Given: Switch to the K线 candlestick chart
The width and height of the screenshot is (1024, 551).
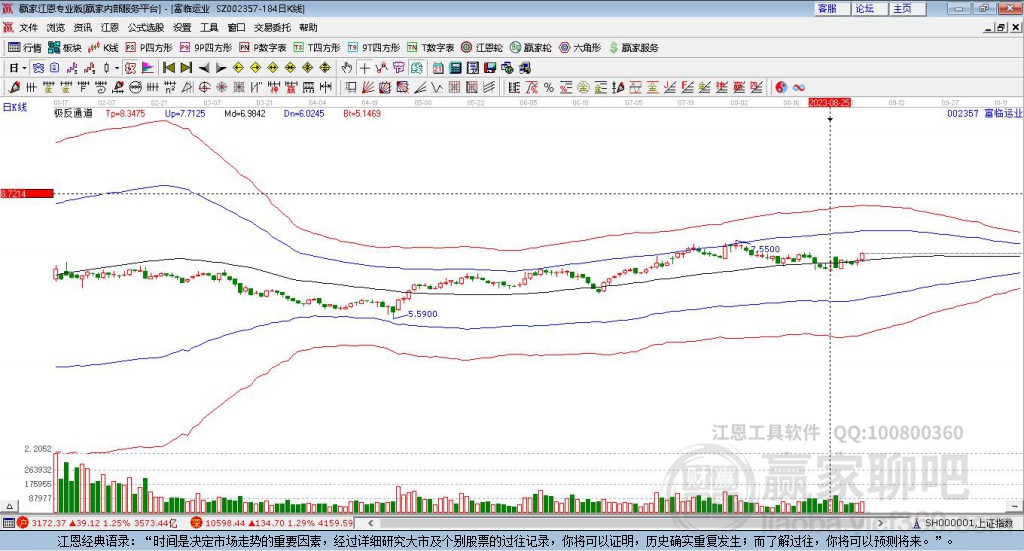Looking at the screenshot, I should tap(103, 48).
